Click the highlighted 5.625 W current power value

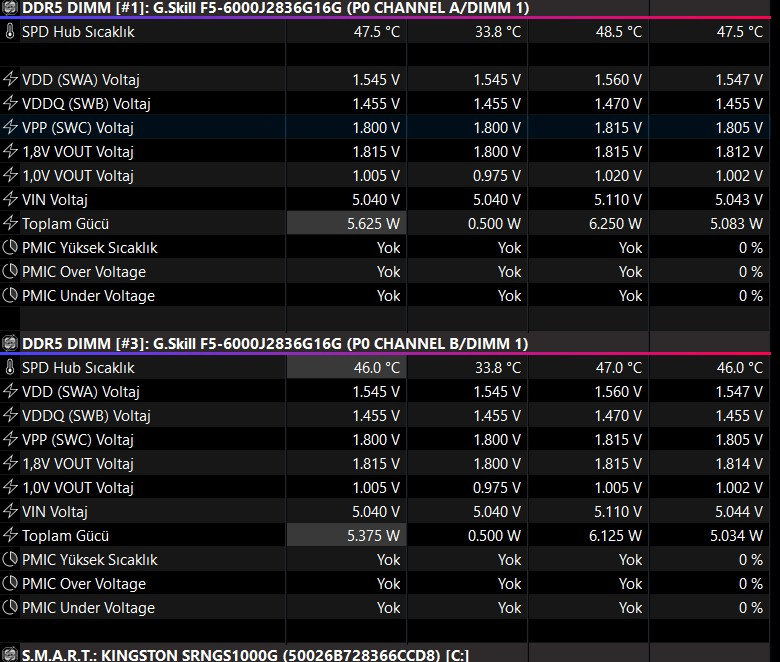(374, 224)
